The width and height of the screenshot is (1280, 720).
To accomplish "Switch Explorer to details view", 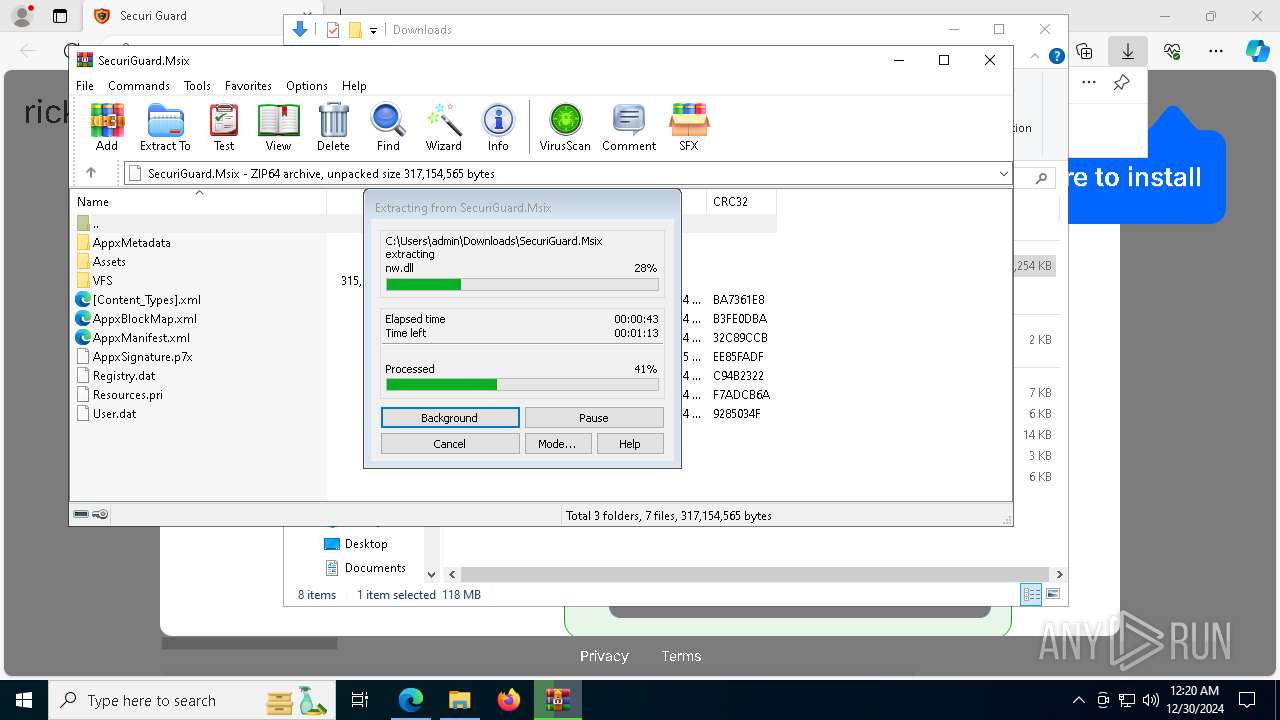I will [1031, 594].
